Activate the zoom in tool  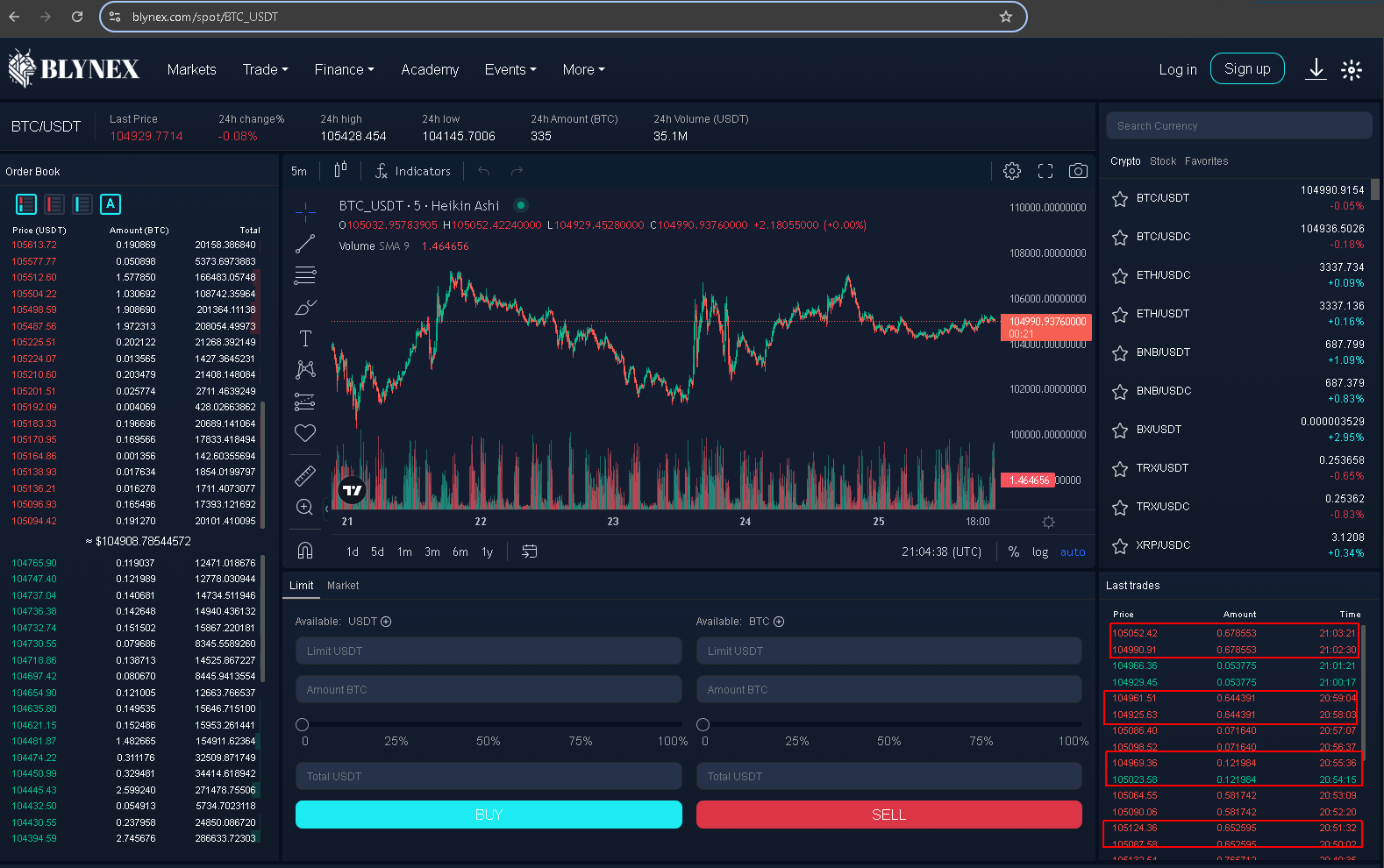coord(305,507)
